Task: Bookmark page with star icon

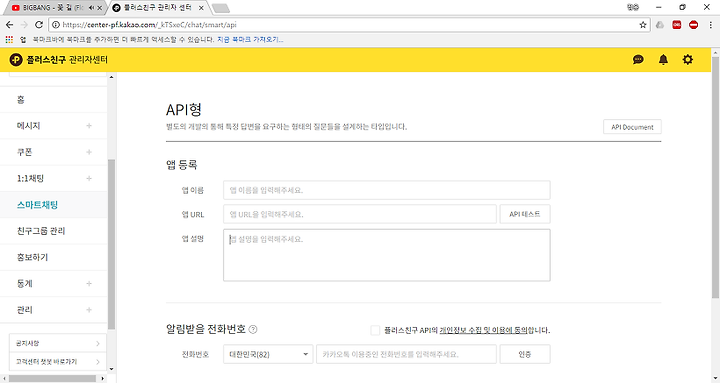Action: pos(643,25)
